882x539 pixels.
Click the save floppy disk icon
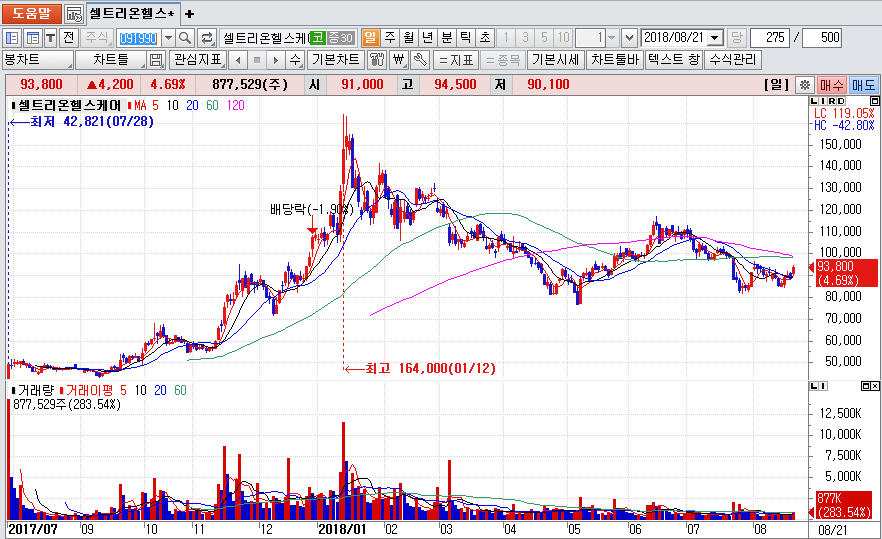156,60
